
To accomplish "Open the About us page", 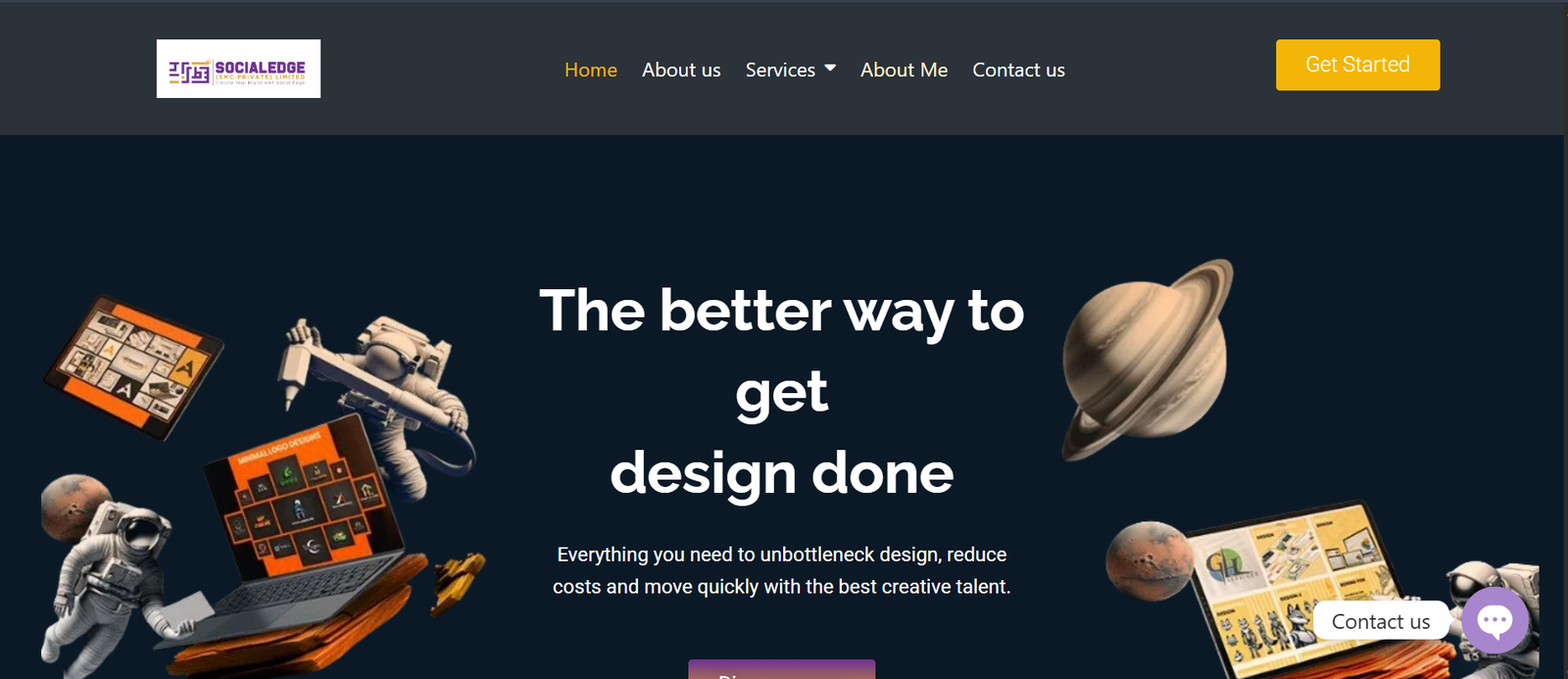I will click(x=681, y=70).
